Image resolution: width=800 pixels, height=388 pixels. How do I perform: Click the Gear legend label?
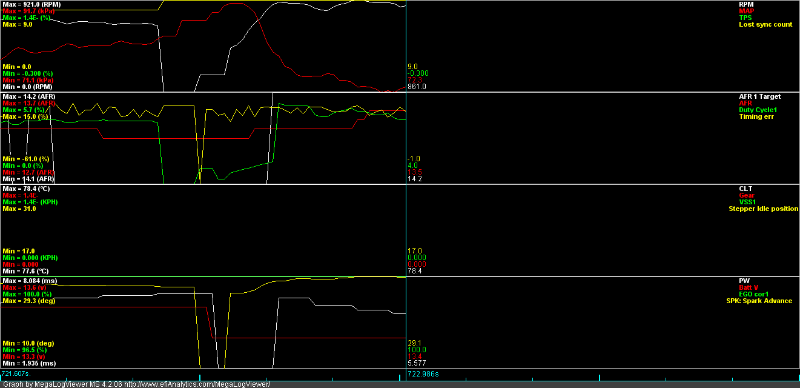(x=747, y=195)
